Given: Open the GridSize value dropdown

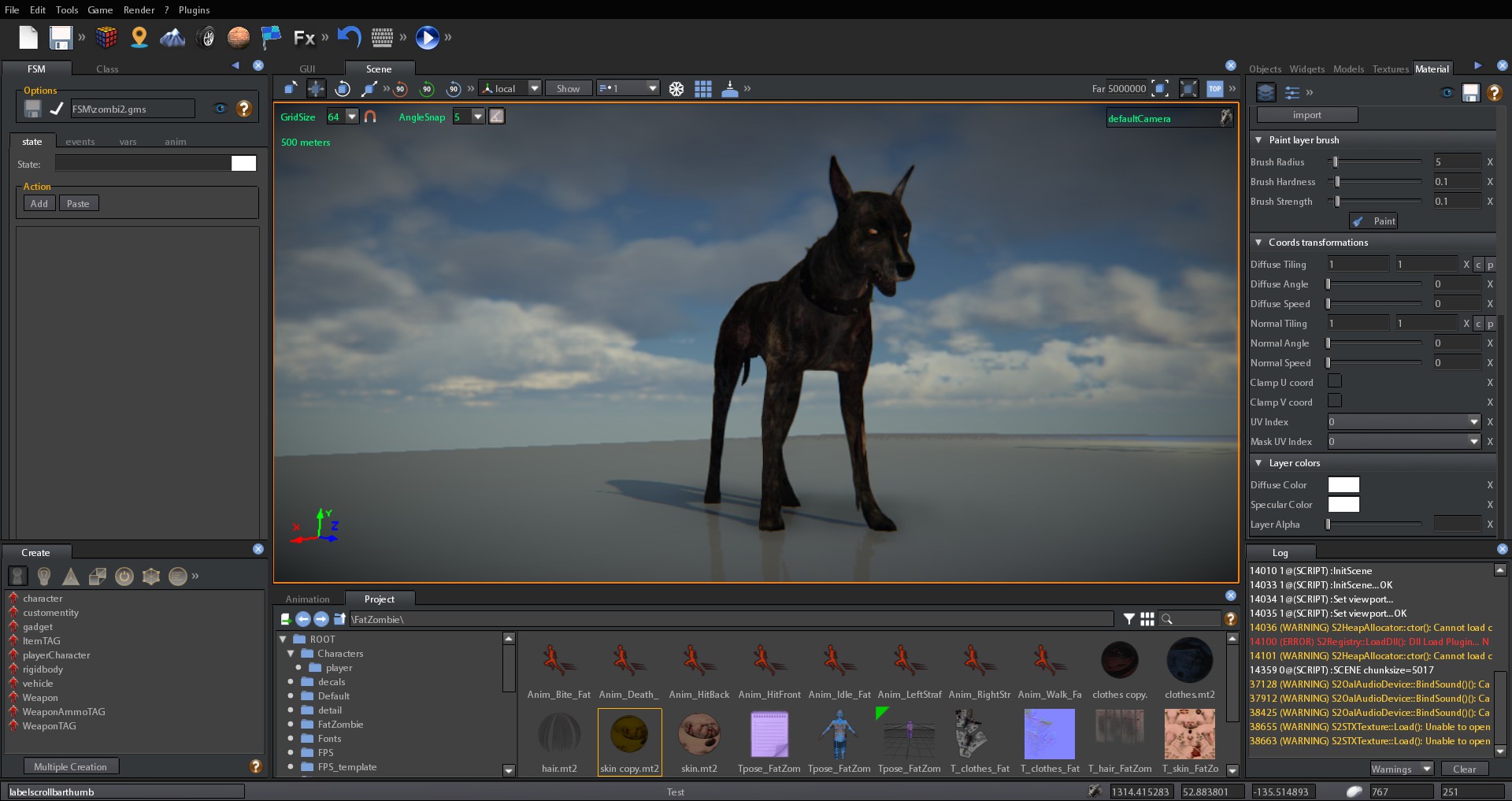Looking at the screenshot, I should point(351,117).
